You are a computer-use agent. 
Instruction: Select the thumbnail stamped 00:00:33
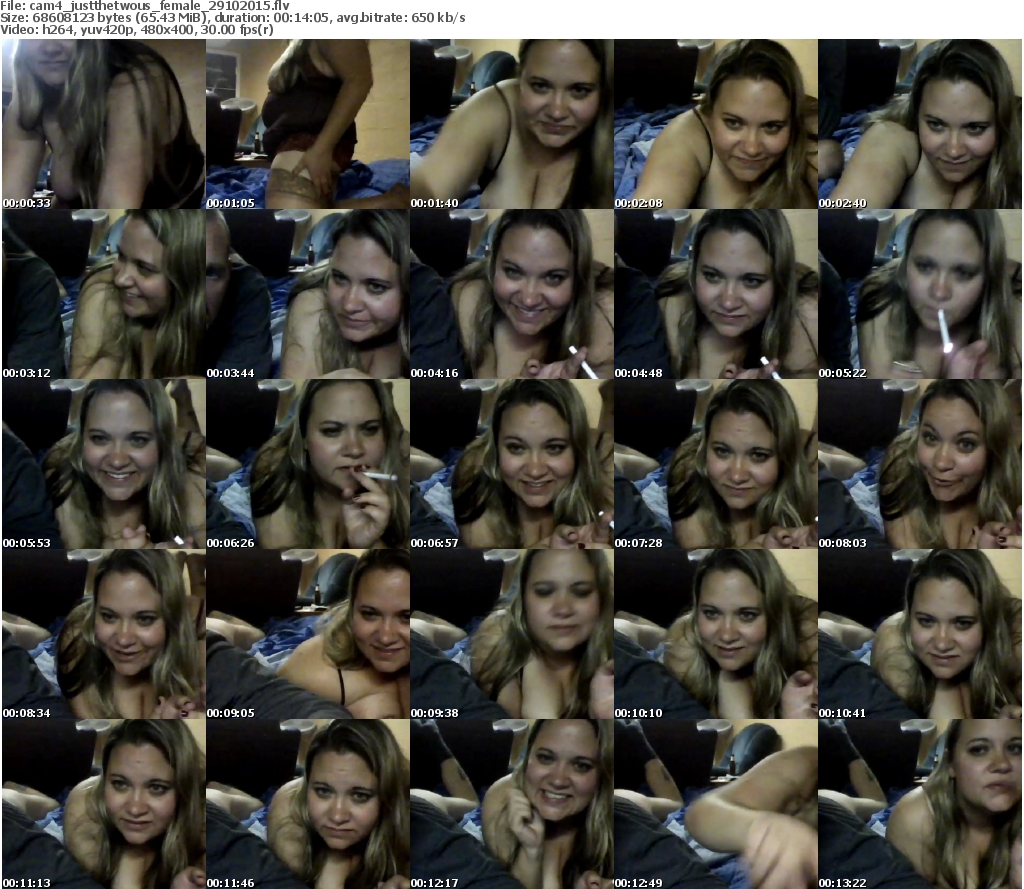coord(104,124)
